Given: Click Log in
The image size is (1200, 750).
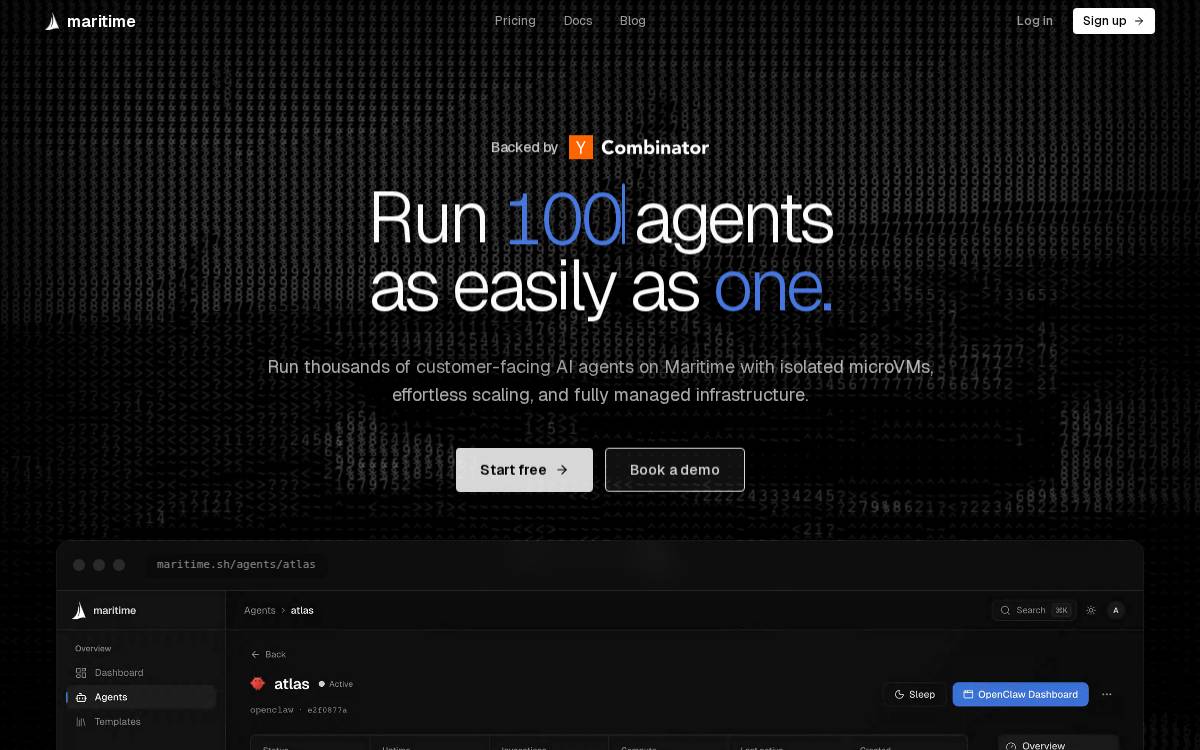Looking at the screenshot, I should click(x=1034, y=21).
